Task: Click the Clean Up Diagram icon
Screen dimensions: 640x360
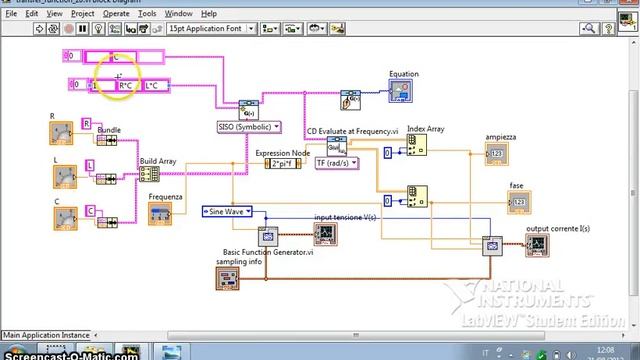Action: [338, 29]
